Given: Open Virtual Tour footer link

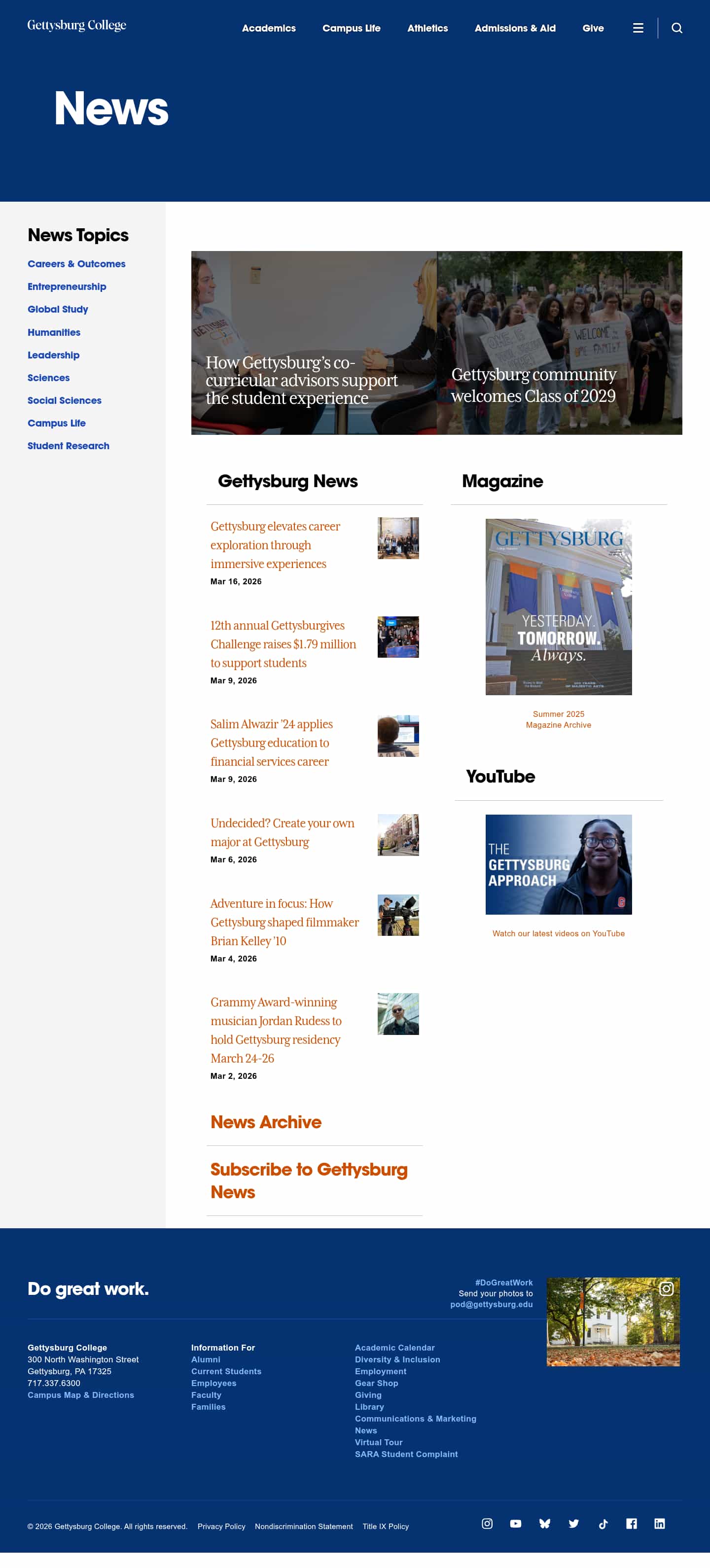Looking at the screenshot, I should click(x=378, y=1443).
